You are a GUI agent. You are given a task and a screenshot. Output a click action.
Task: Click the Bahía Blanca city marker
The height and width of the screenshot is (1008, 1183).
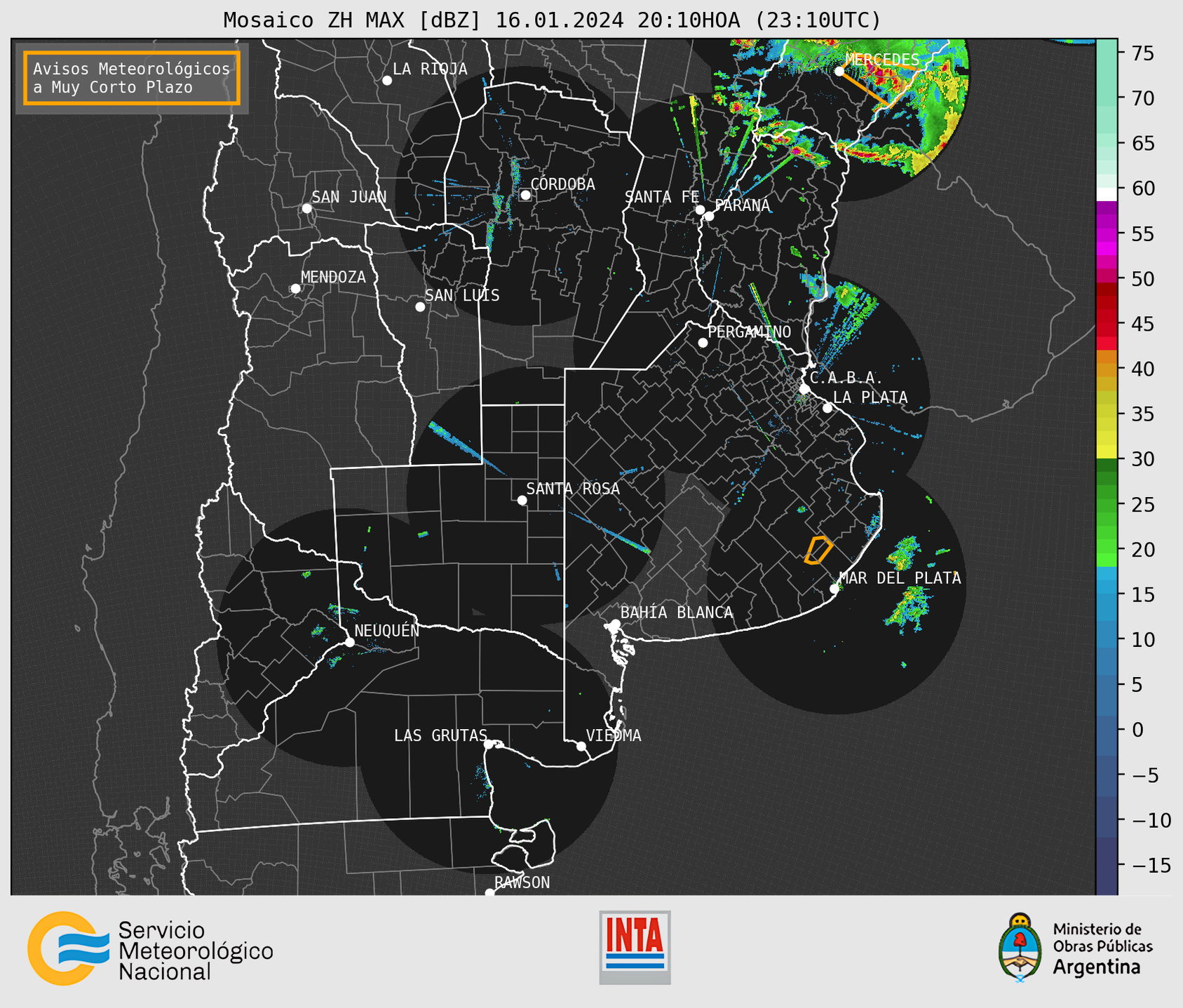[615, 624]
